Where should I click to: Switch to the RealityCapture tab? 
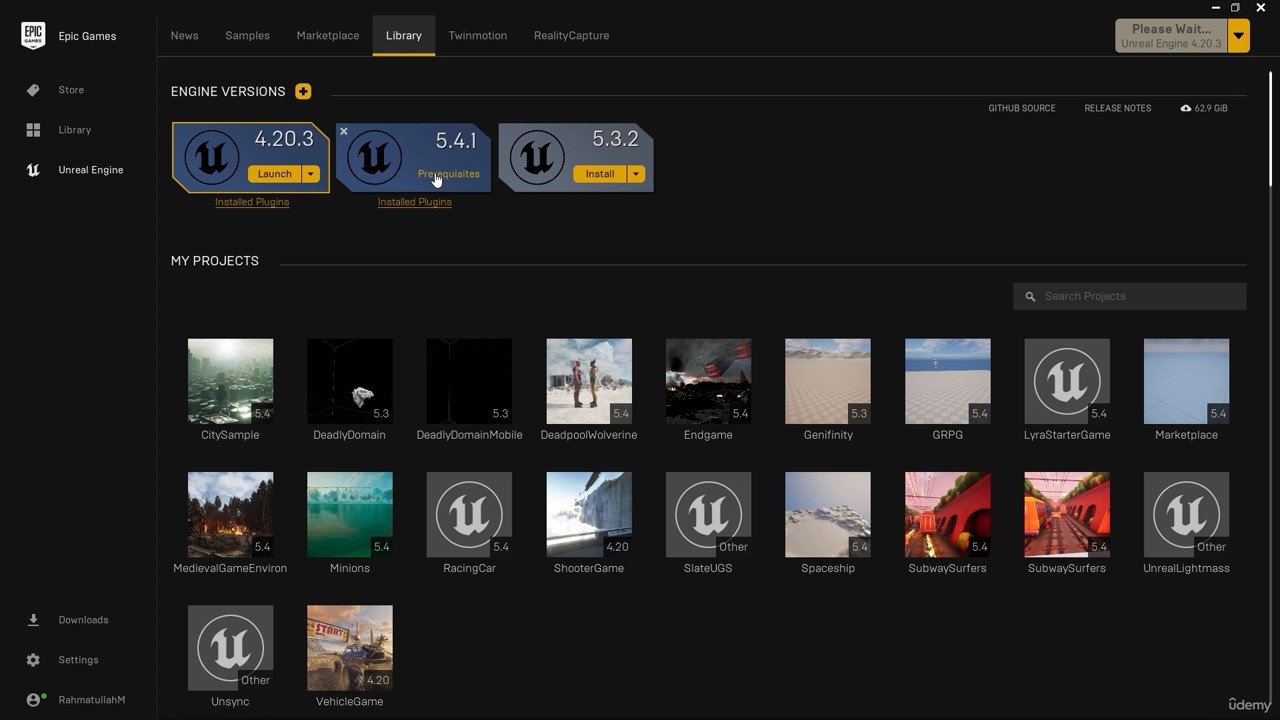coord(572,35)
